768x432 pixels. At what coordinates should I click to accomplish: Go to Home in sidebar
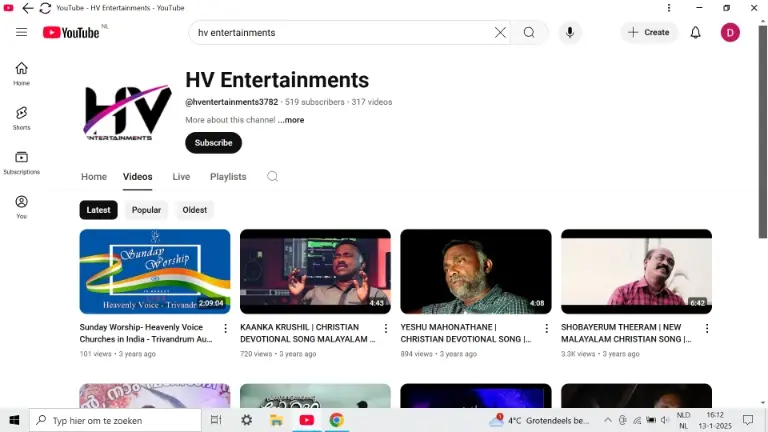tap(22, 74)
